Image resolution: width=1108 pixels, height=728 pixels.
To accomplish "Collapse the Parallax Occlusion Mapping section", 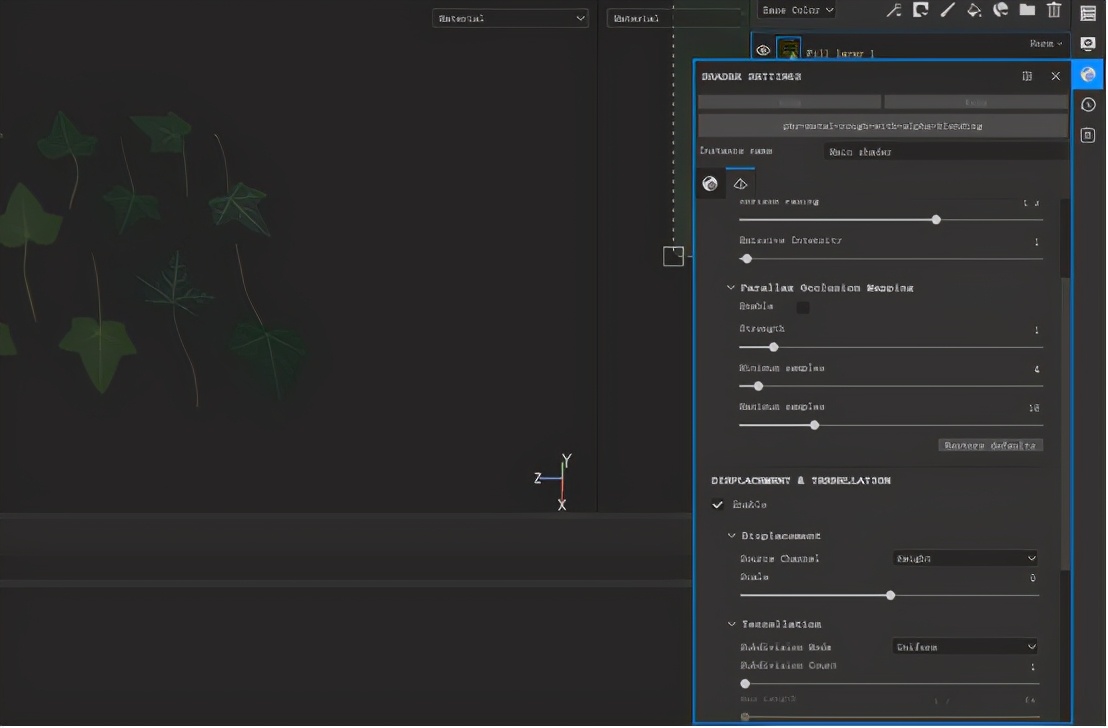I will click(731, 288).
